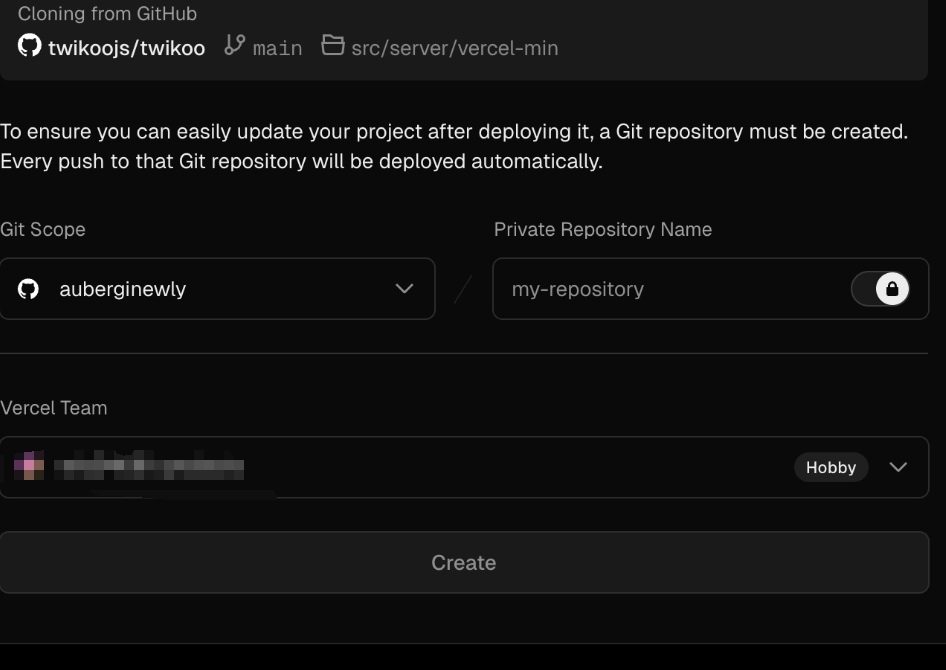Click the git branch icon next to main

coord(235,45)
